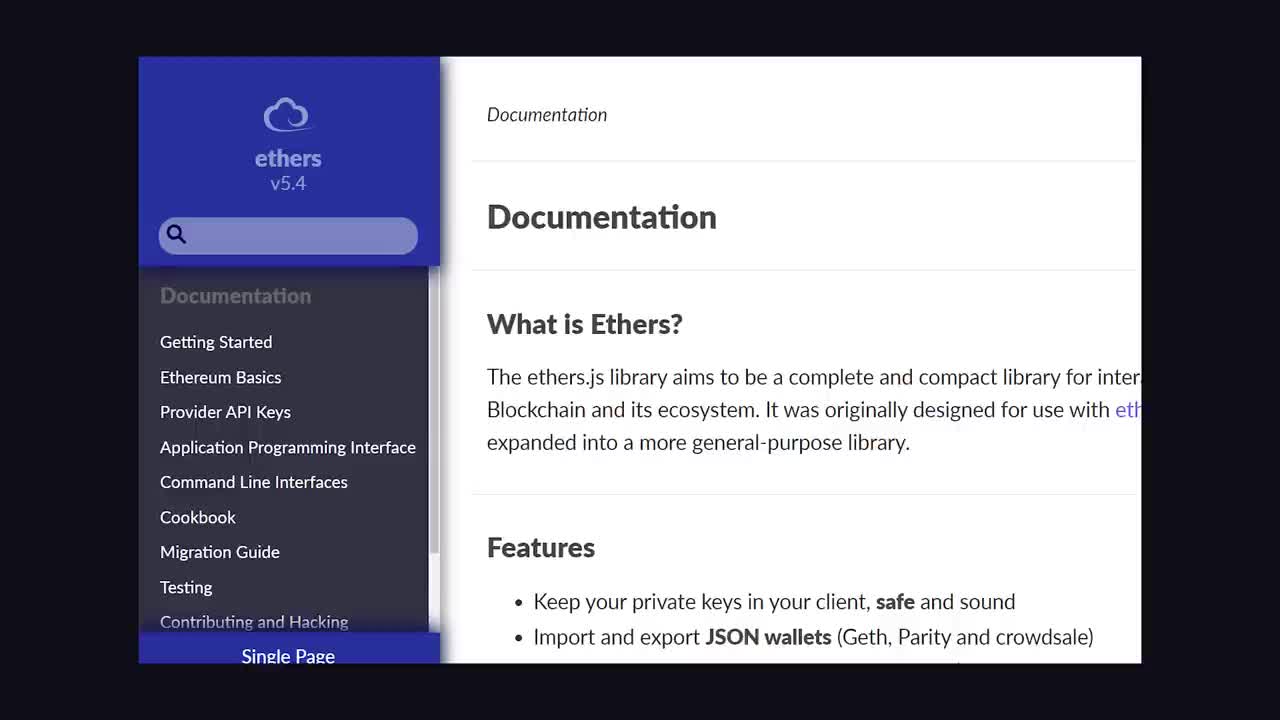Viewport: 1280px width, 720px height.
Task: Click the What is Ethers? heading
Action: (x=585, y=324)
